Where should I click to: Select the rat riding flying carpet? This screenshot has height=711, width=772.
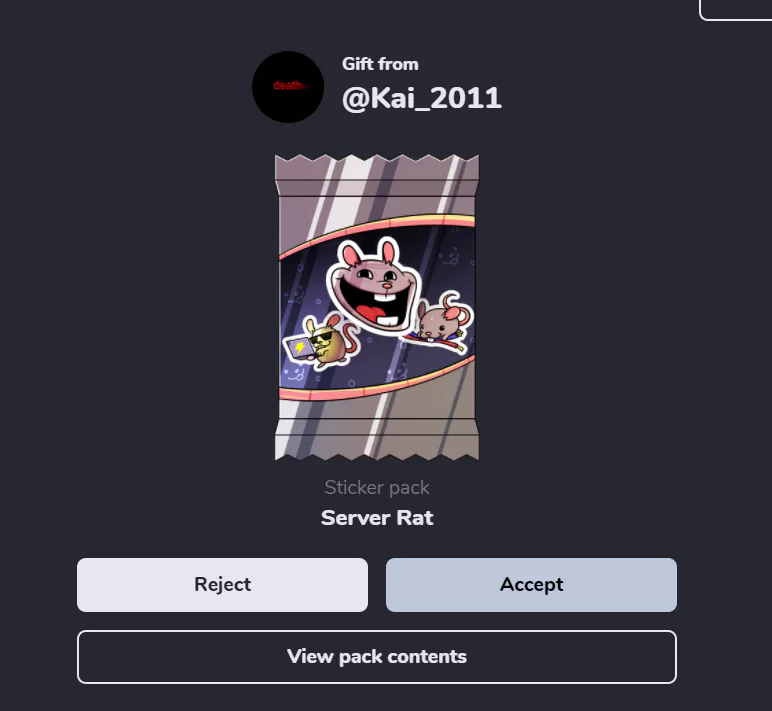click(x=439, y=323)
